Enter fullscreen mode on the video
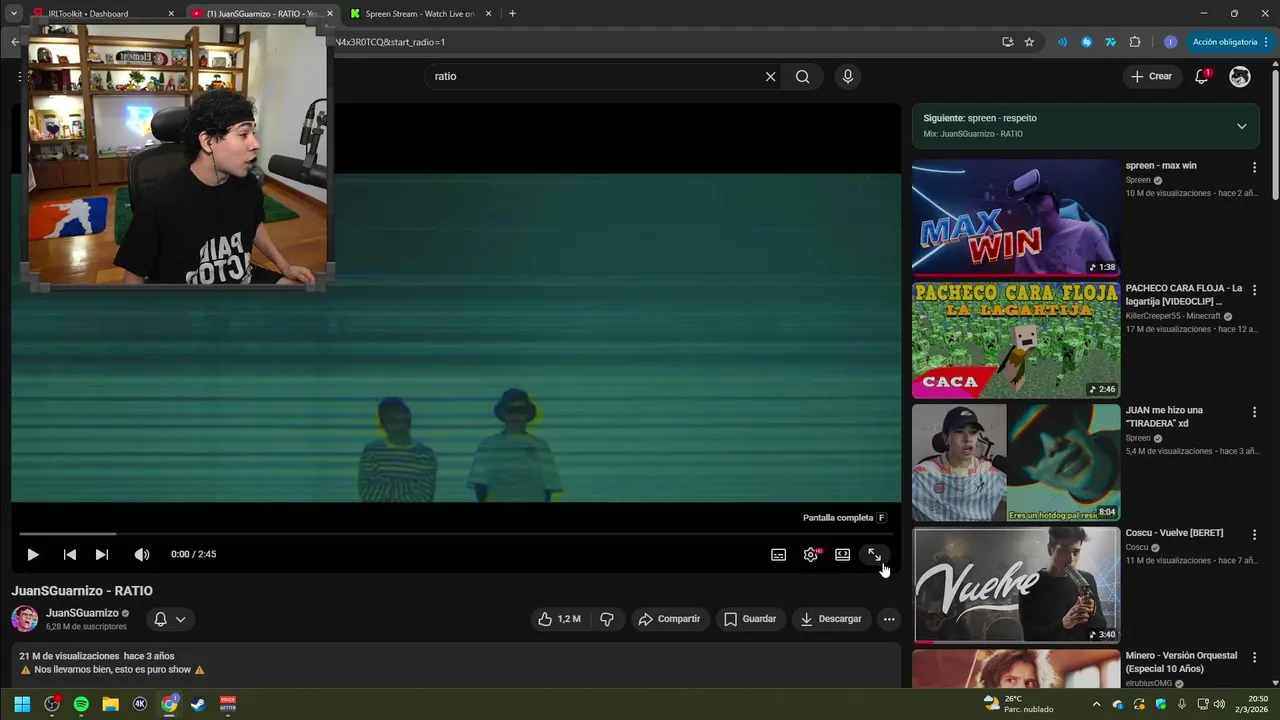Viewport: 1280px width, 720px height. coord(874,555)
